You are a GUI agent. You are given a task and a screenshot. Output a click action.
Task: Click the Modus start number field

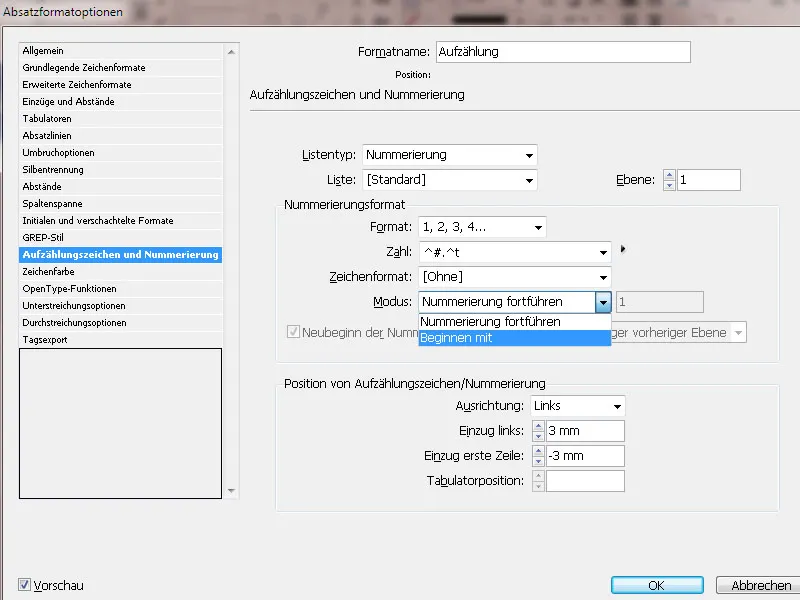pyautogui.click(x=660, y=302)
